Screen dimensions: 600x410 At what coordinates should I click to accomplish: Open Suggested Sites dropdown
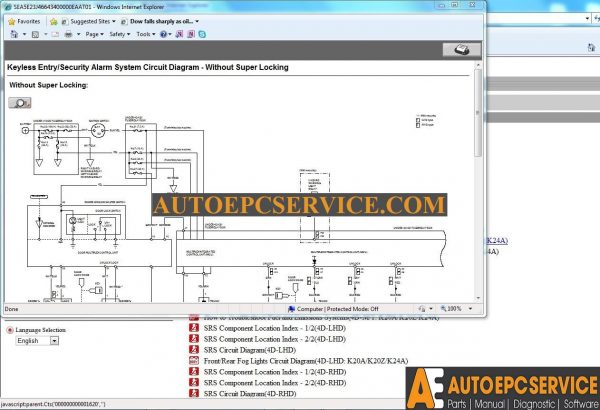(x=88, y=21)
